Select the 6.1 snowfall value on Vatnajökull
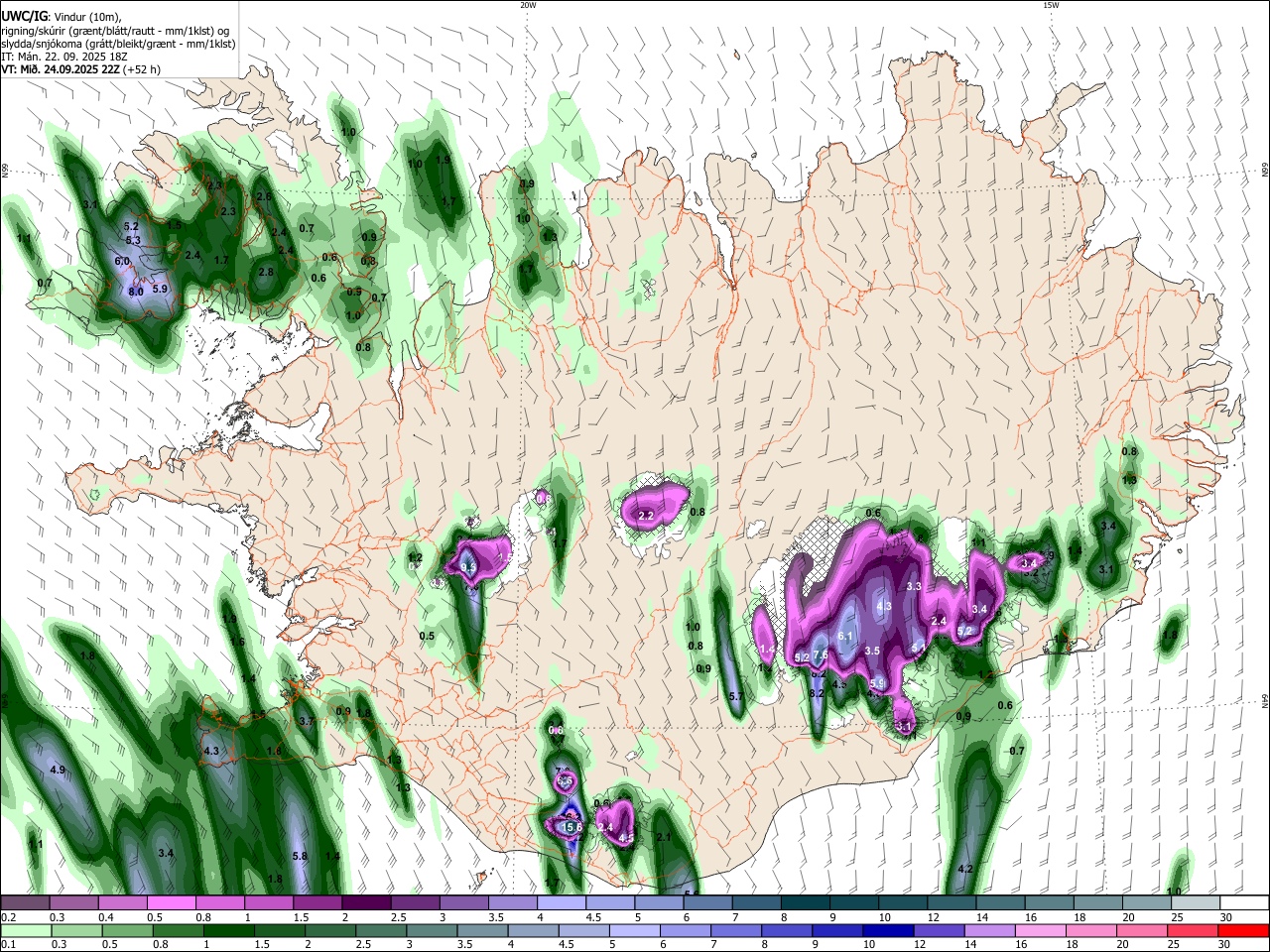 coord(845,636)
